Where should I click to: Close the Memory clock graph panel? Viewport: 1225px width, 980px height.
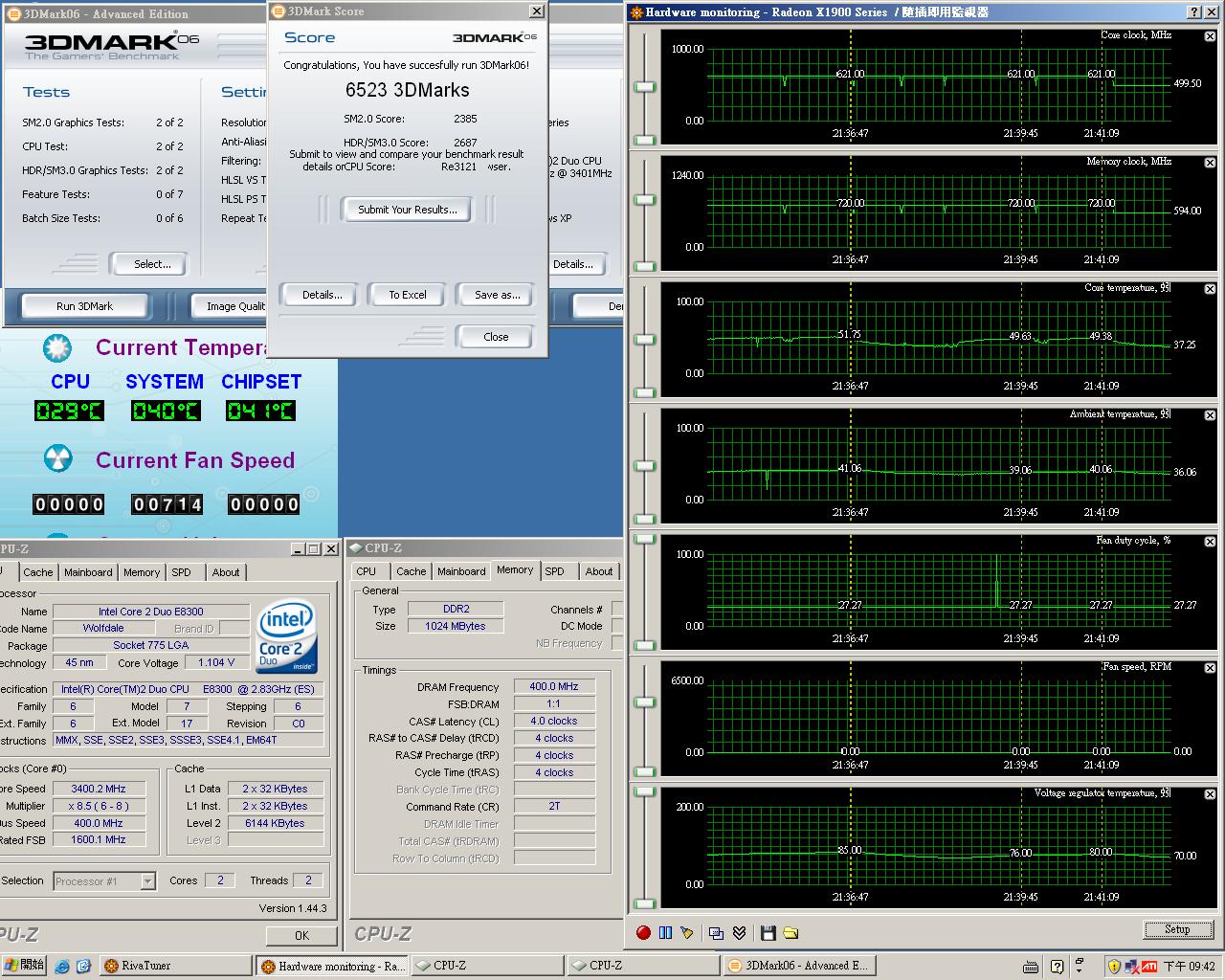[1210, 163]
